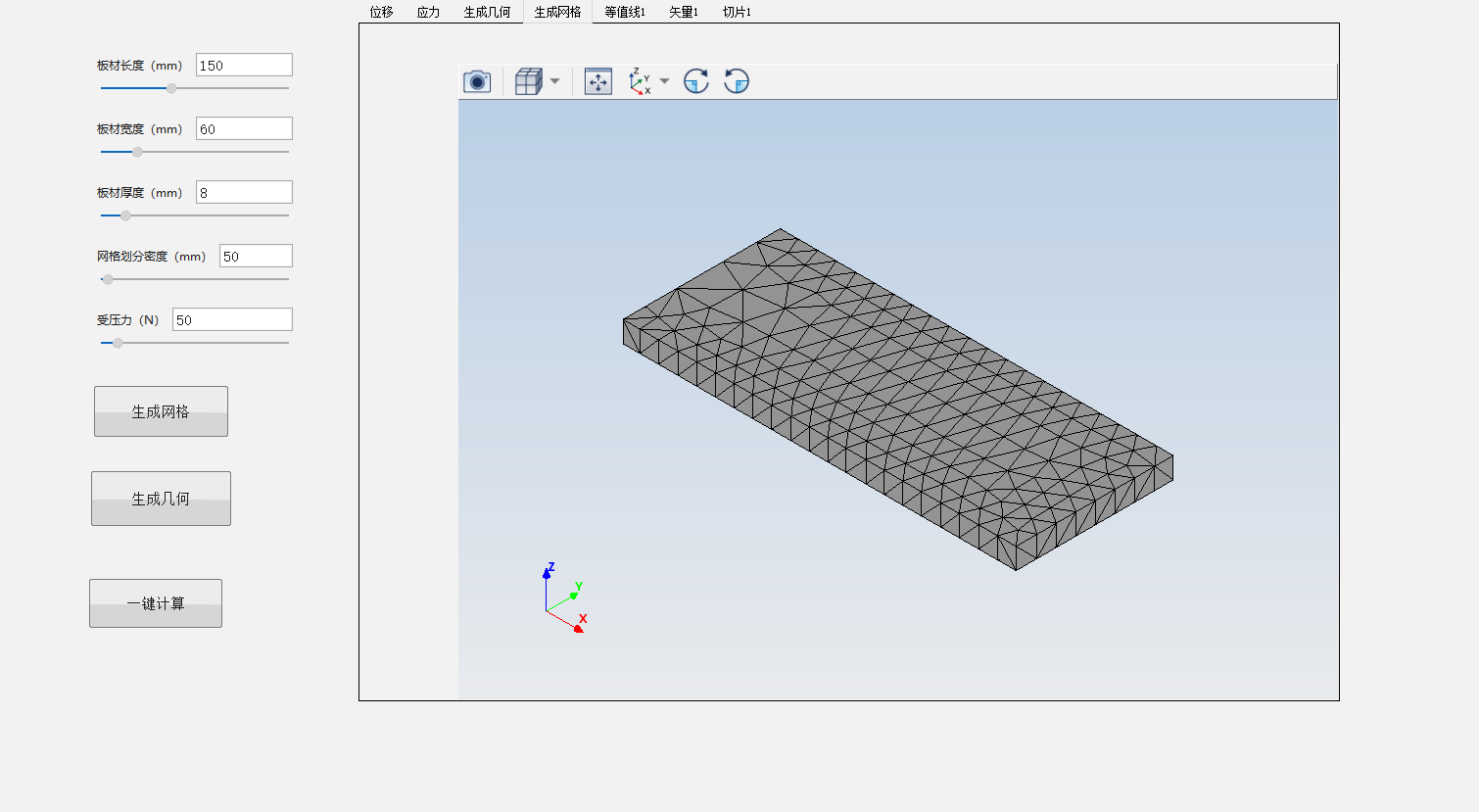This screenshot has height=812, width=1479.
Task: Click the 板材厚度 slider handle
Action: [125, 215]
